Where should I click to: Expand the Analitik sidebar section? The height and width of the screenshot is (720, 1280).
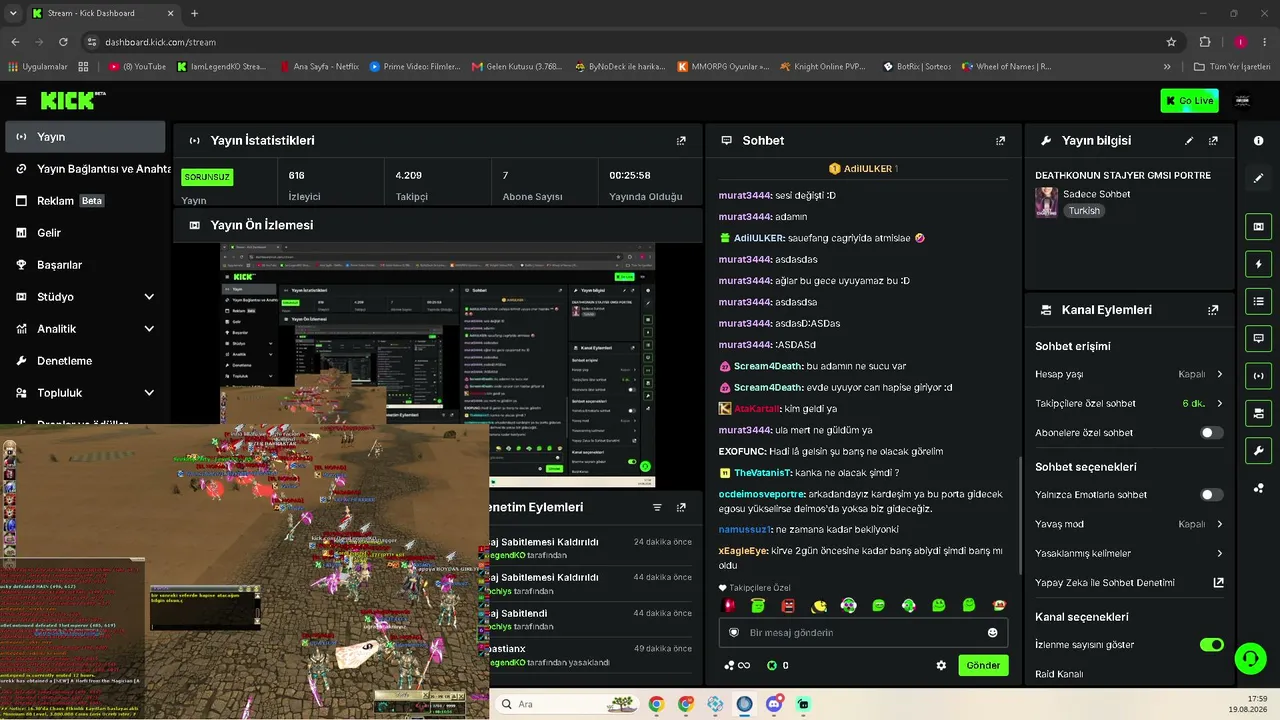(149, 329)
